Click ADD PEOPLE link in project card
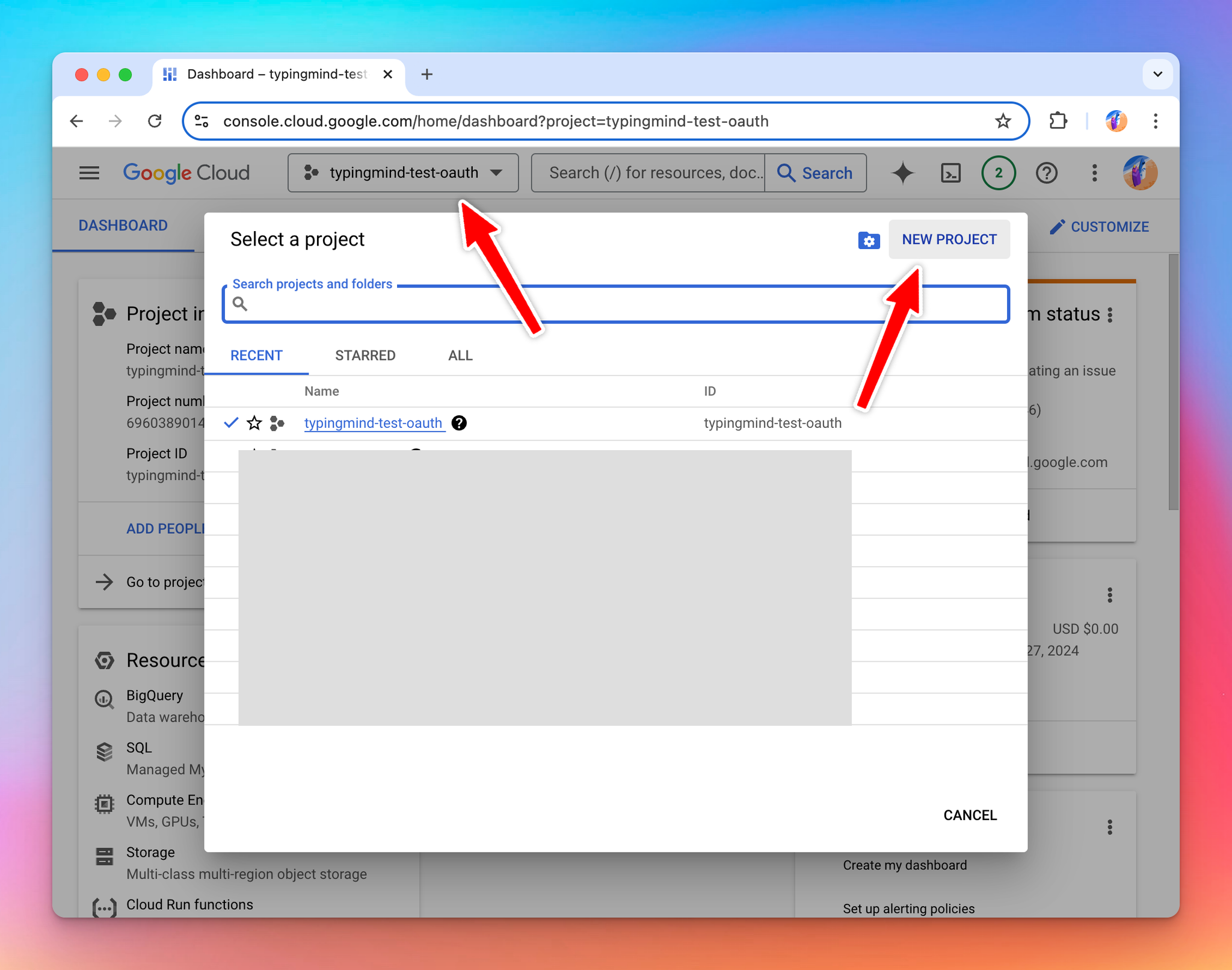This screenshot has width=1232, height=970. (x=166, y=529)
